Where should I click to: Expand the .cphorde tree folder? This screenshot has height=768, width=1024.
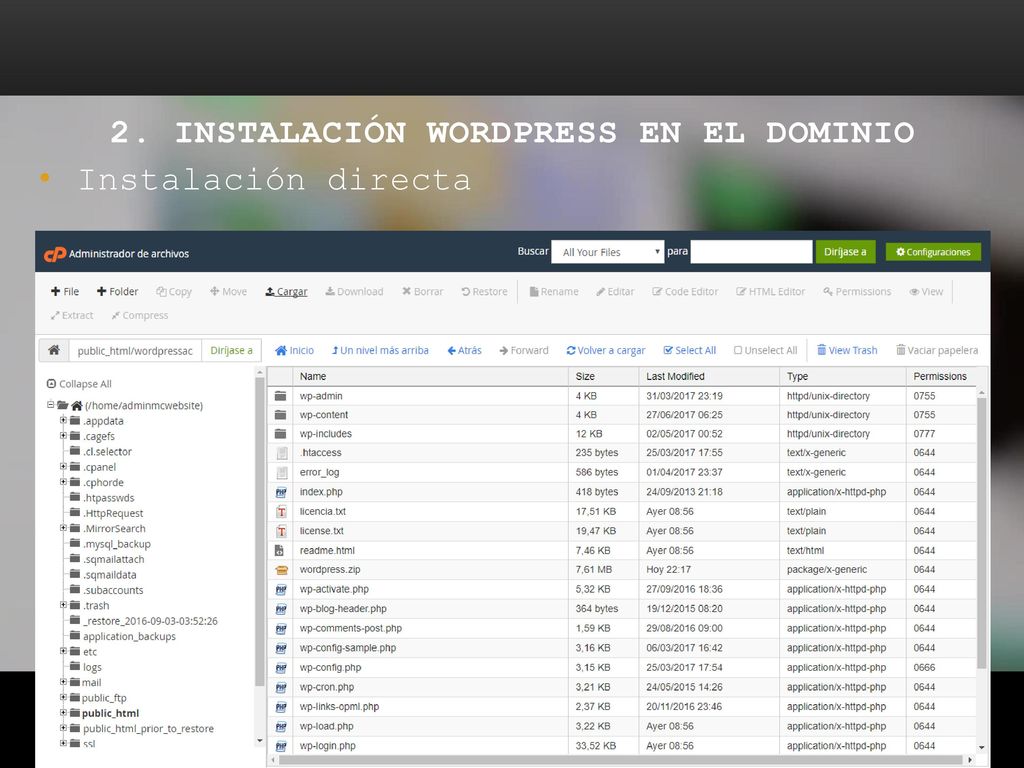(63, 482)
